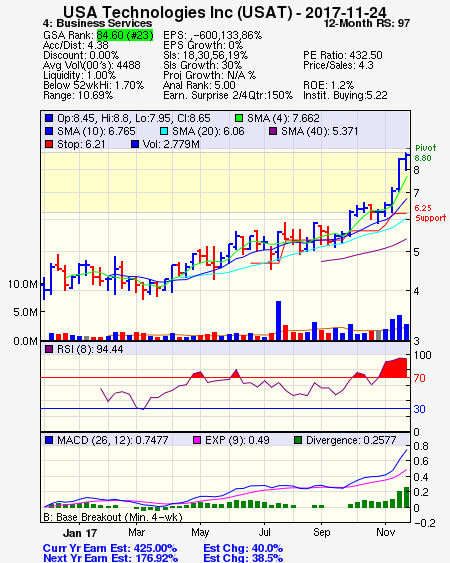
Task: Click the 'Jan 17' x-axis label
Action: [x=80, y=533]
